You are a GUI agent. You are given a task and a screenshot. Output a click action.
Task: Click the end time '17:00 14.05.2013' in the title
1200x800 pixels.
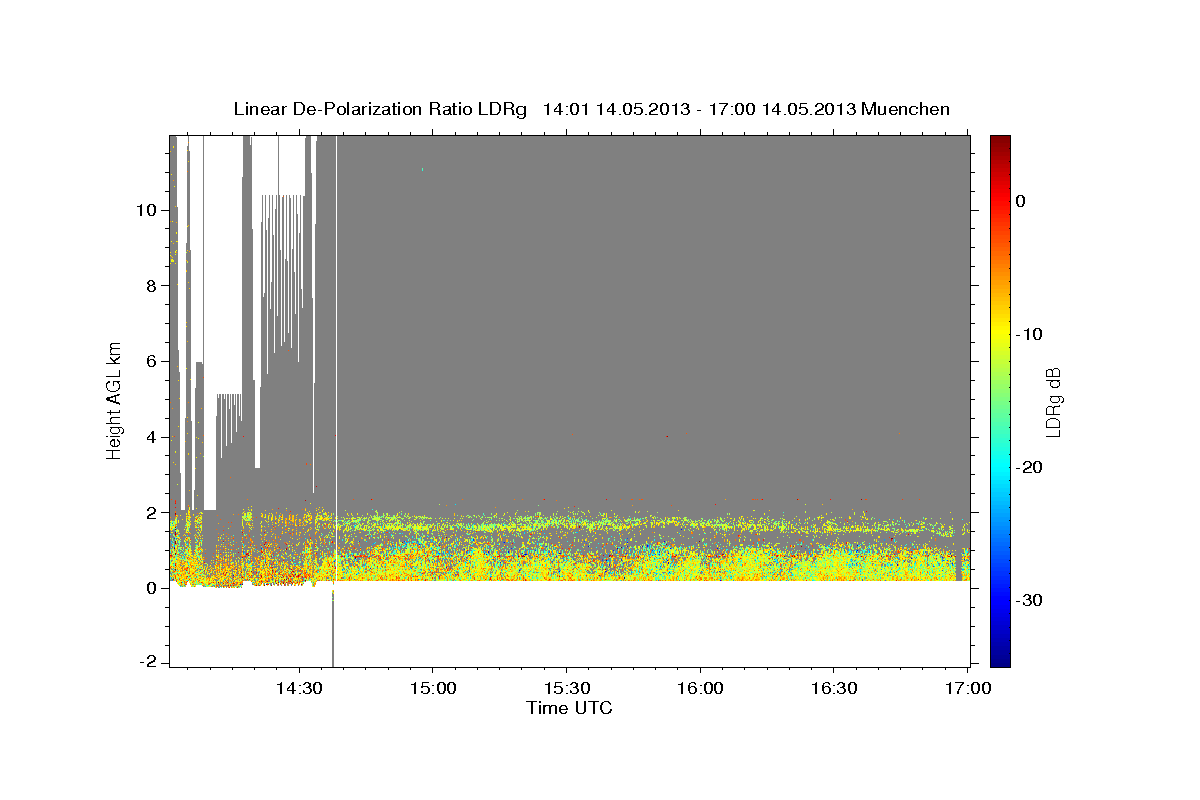pos(783,109)
